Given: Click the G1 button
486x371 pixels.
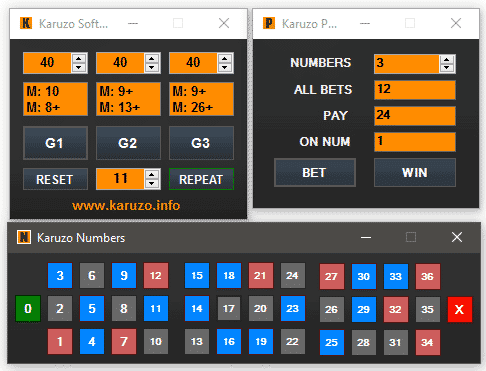Looking at the screenshot, I should [55, 143].
